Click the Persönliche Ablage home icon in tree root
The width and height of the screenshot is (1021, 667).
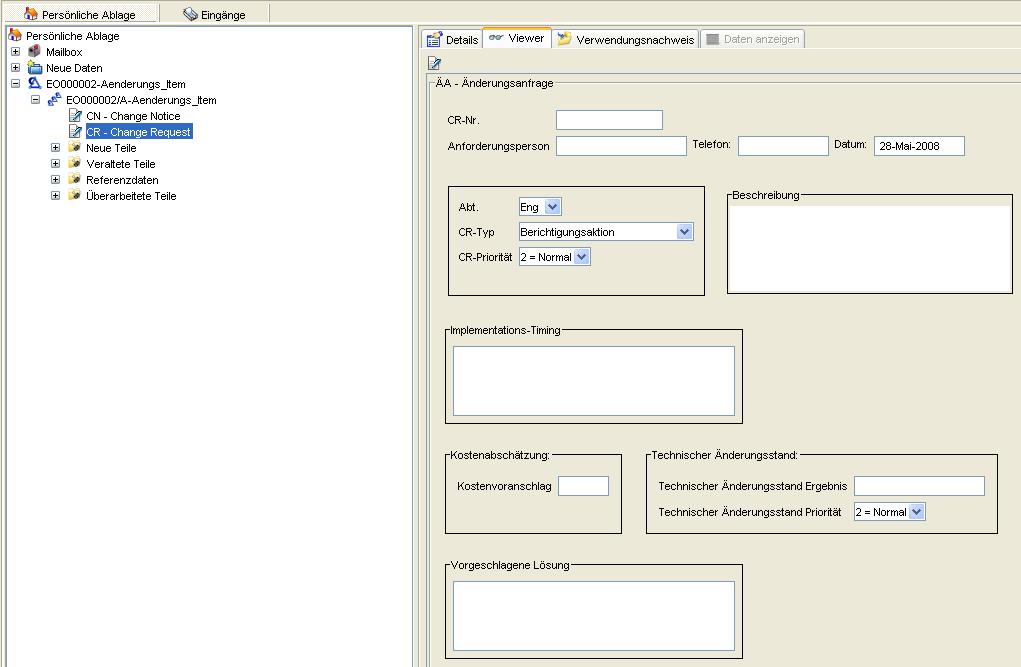pos(15,35)
